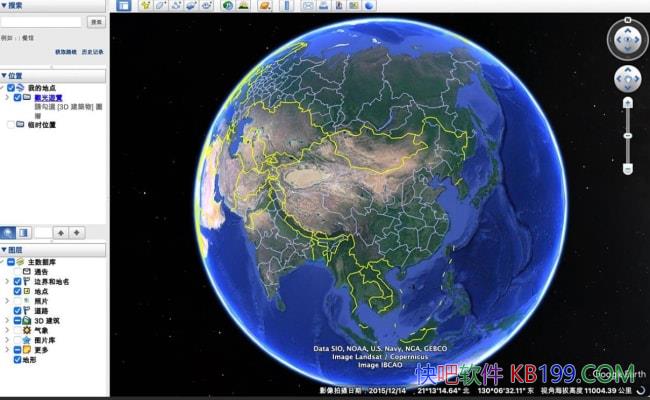Click the Email envelope toolbar icon
Screen dimensions: 650x400
pyautogui.click(x=308, y=5)
